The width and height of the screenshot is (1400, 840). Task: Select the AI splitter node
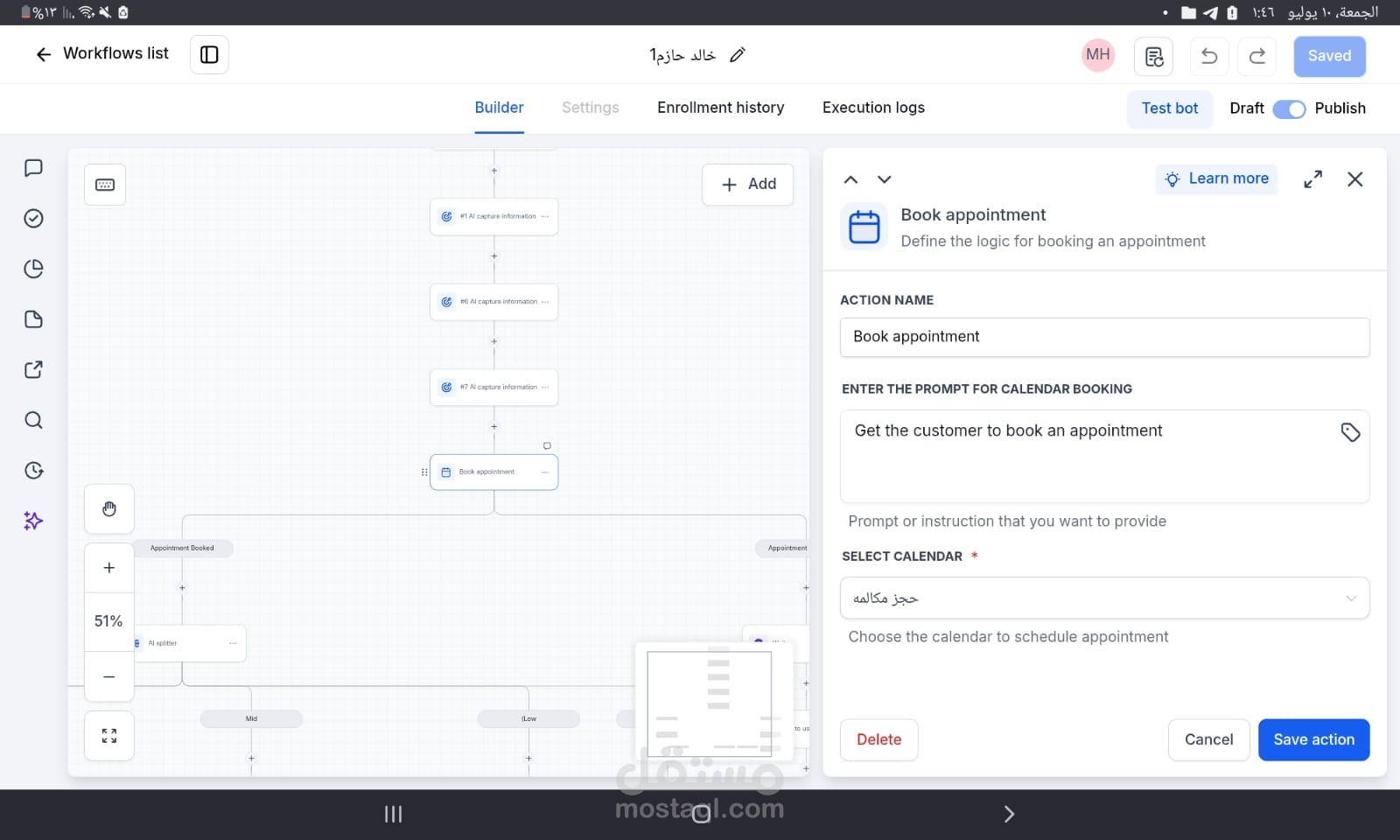tap(189, 643)
